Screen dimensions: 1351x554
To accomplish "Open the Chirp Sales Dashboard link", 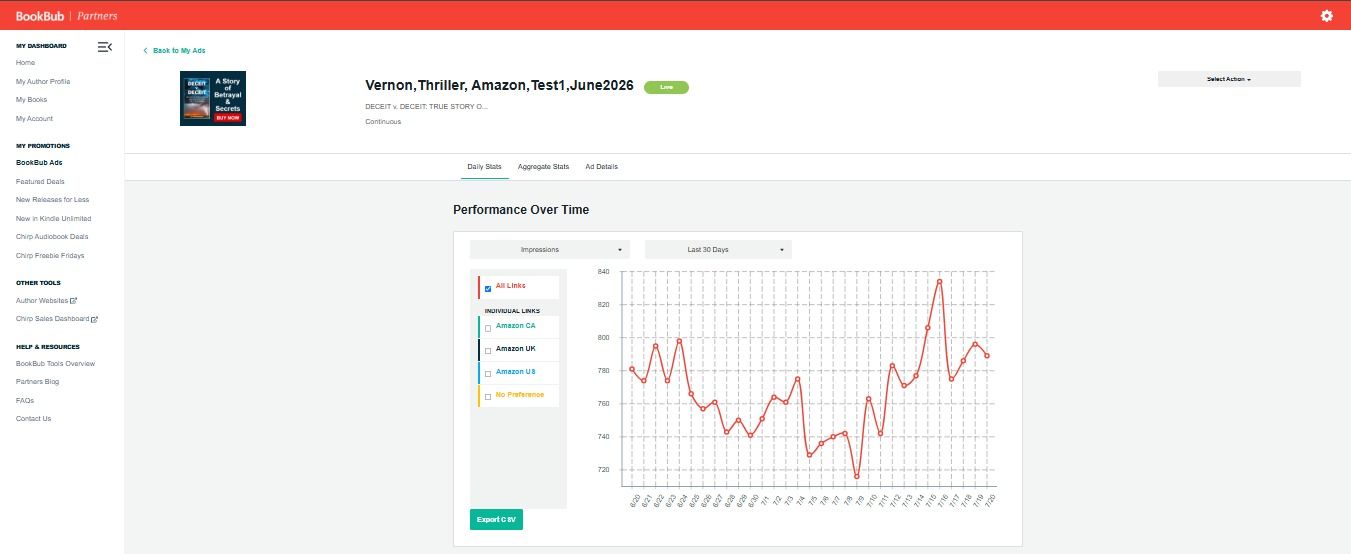I will click(52, 319).
